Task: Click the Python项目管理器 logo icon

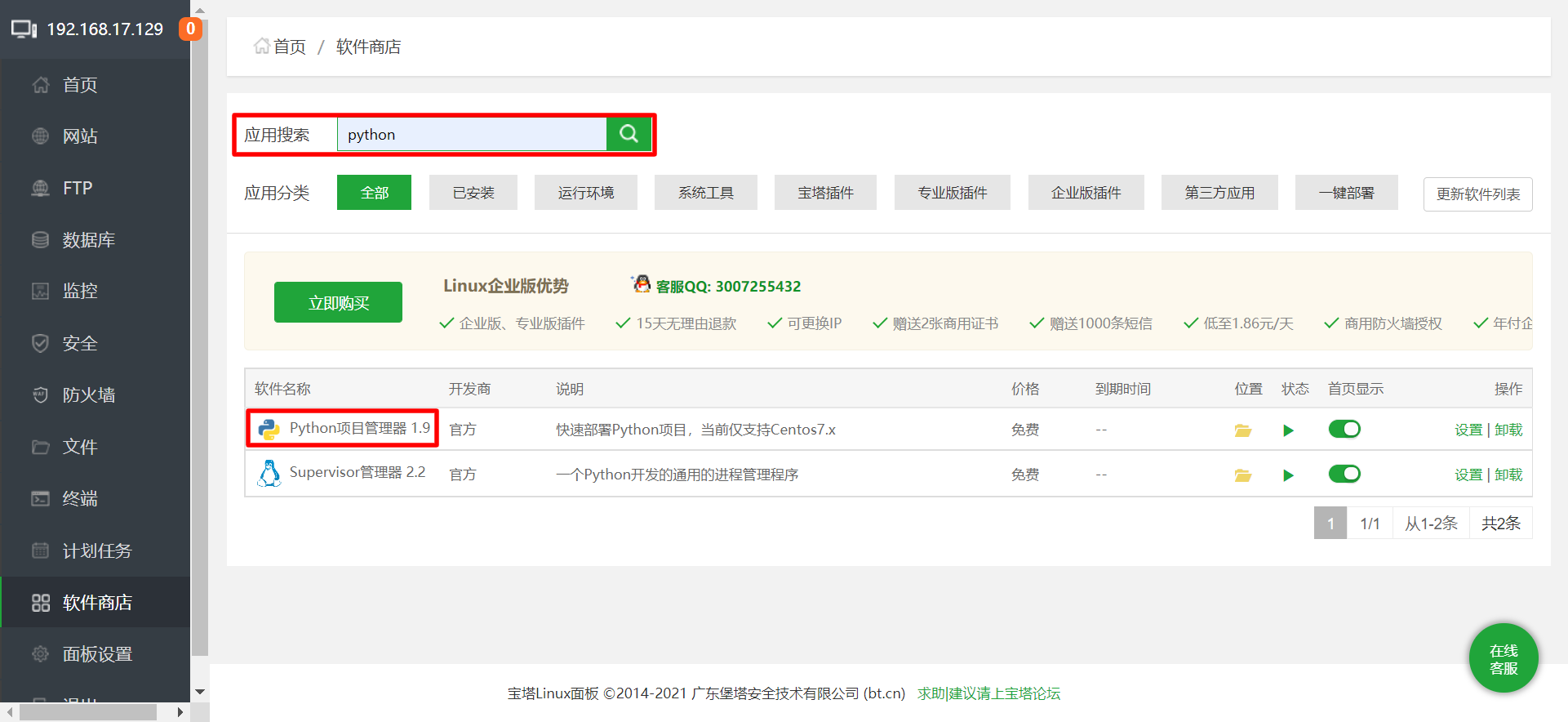Action: click(269, 430)
